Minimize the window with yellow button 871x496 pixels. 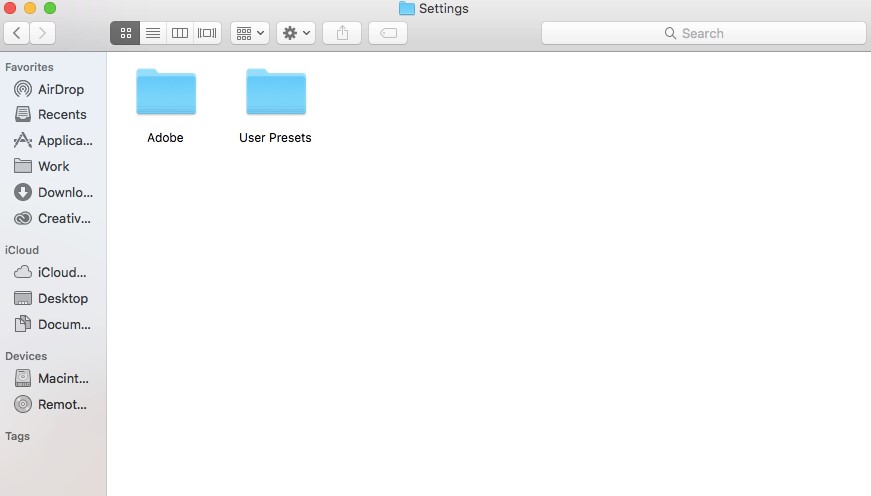tap(30, 8)
